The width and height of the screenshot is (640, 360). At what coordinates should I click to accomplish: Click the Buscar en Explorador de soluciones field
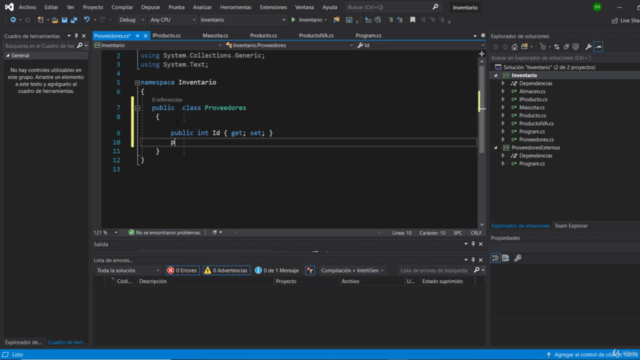pyautogui.click(x=565, y=58)
